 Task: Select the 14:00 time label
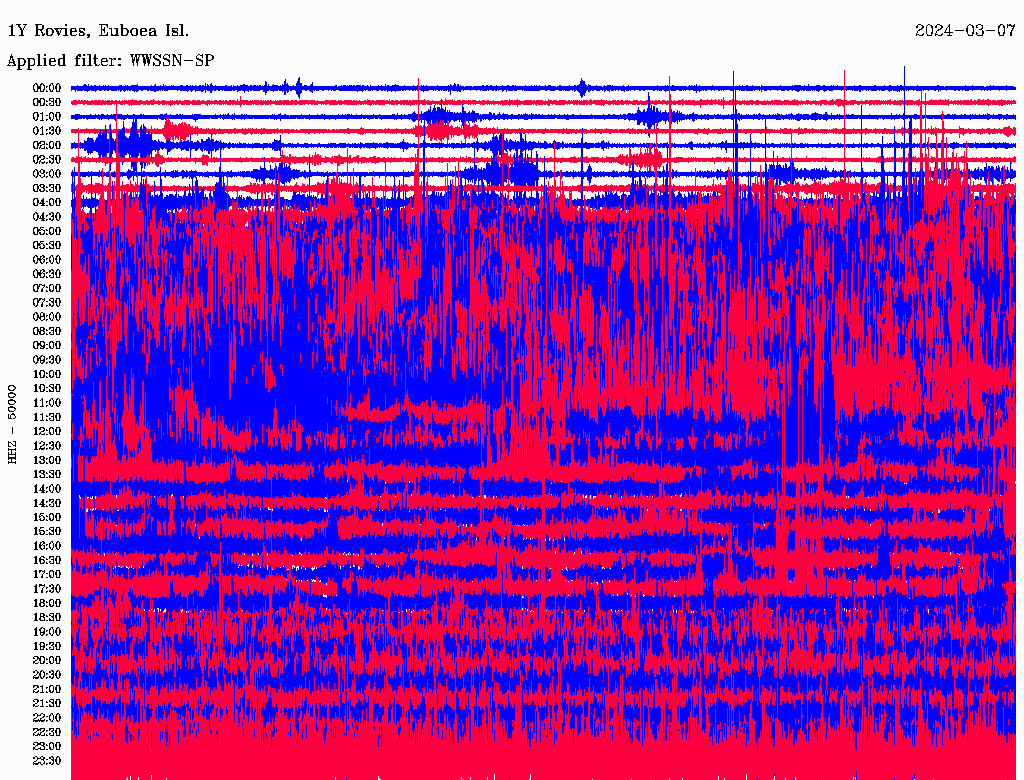47,489
